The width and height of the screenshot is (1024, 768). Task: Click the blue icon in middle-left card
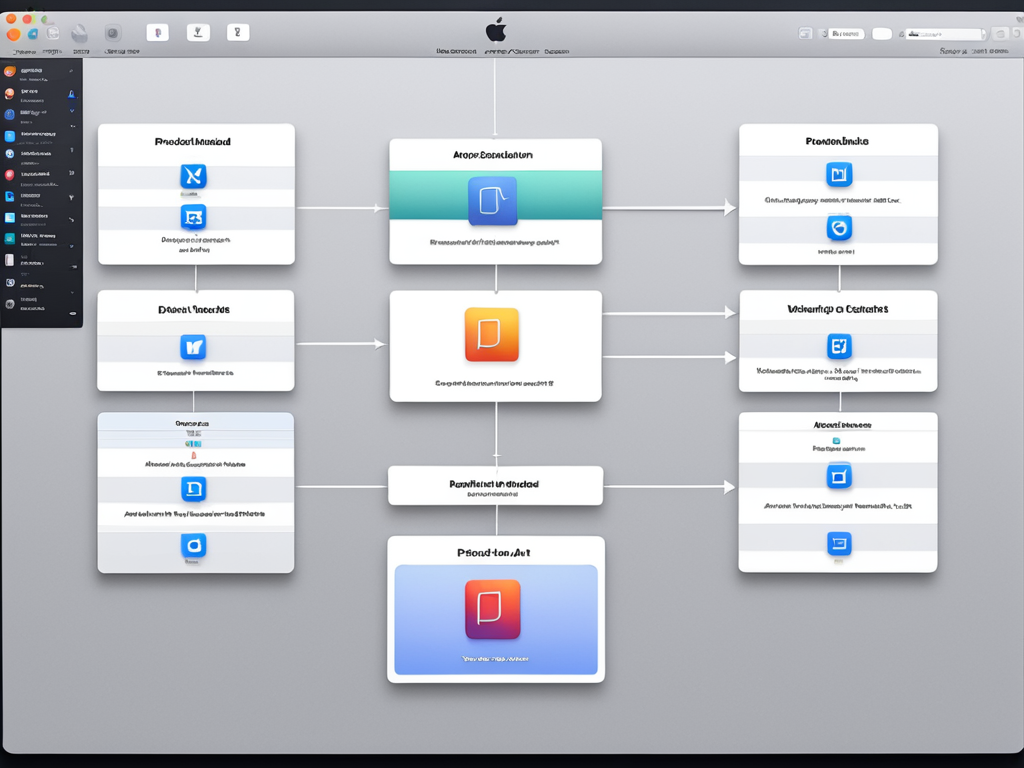pyautogui.click(x=193, y=347)
